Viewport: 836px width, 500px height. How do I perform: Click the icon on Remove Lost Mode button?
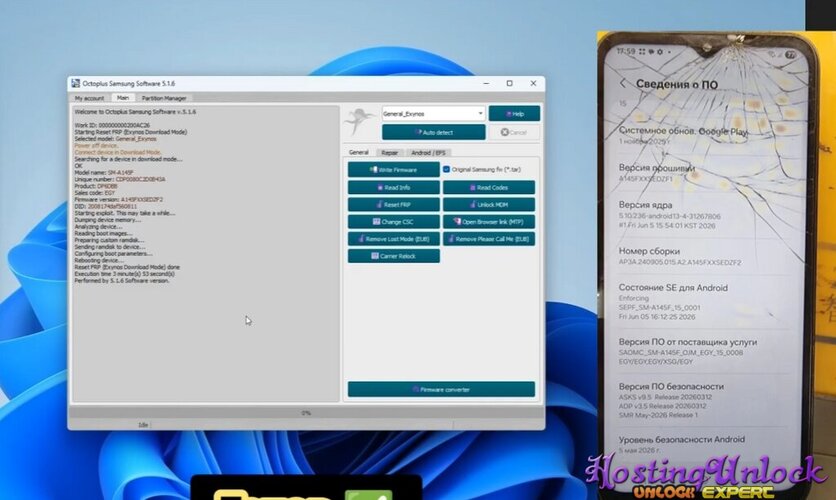pos(361,239)
